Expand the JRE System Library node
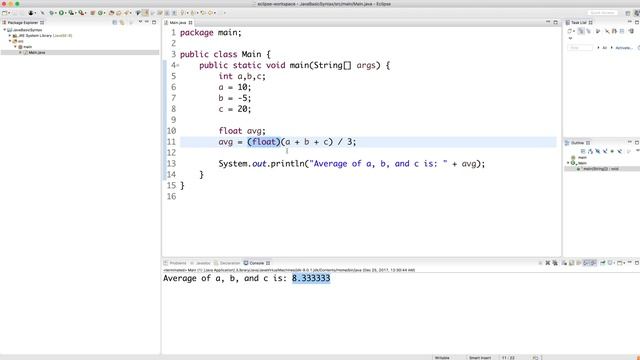This screenshot has width=640, height=360. 10,36
